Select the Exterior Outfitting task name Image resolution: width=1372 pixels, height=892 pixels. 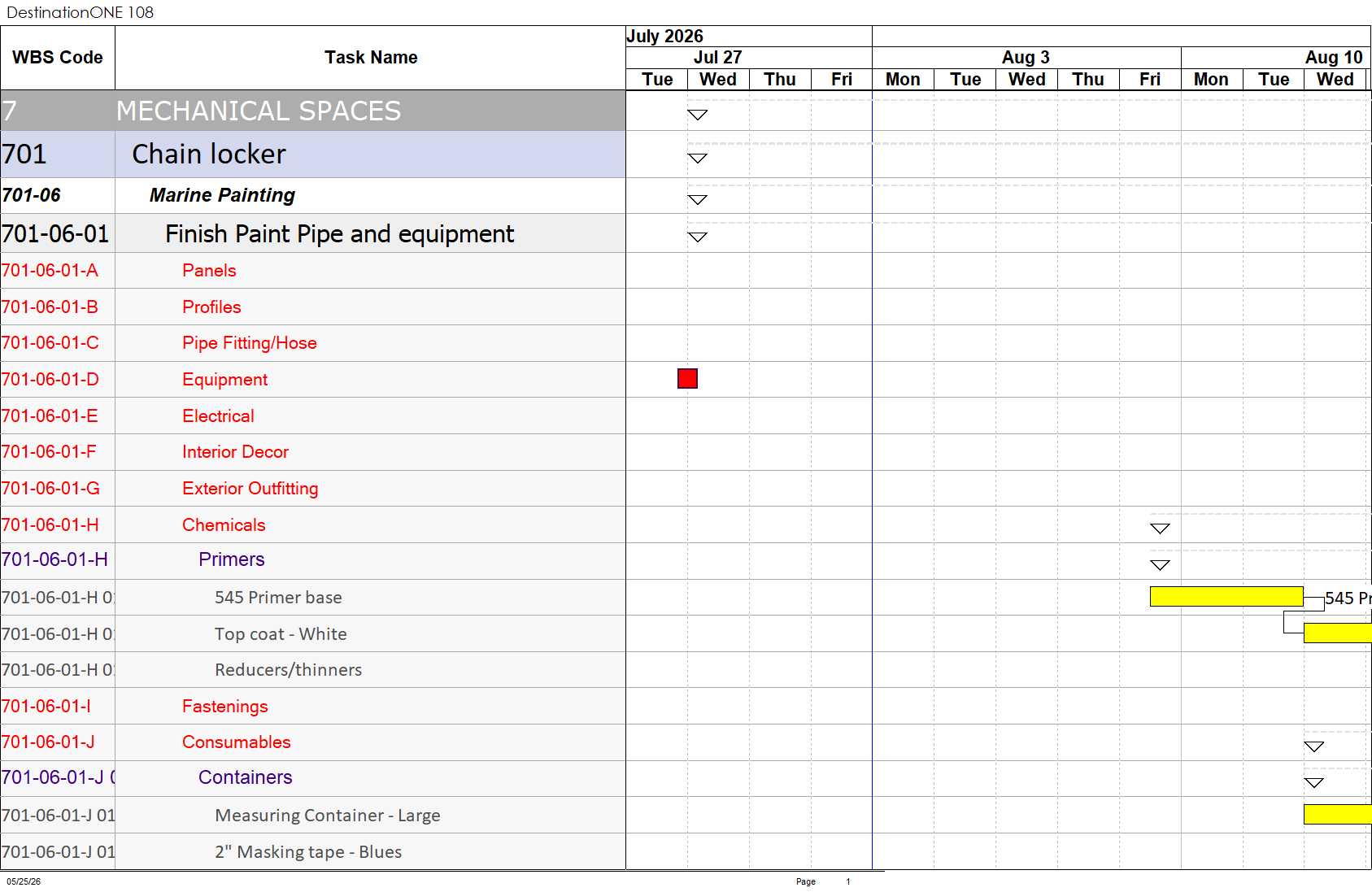250,489
